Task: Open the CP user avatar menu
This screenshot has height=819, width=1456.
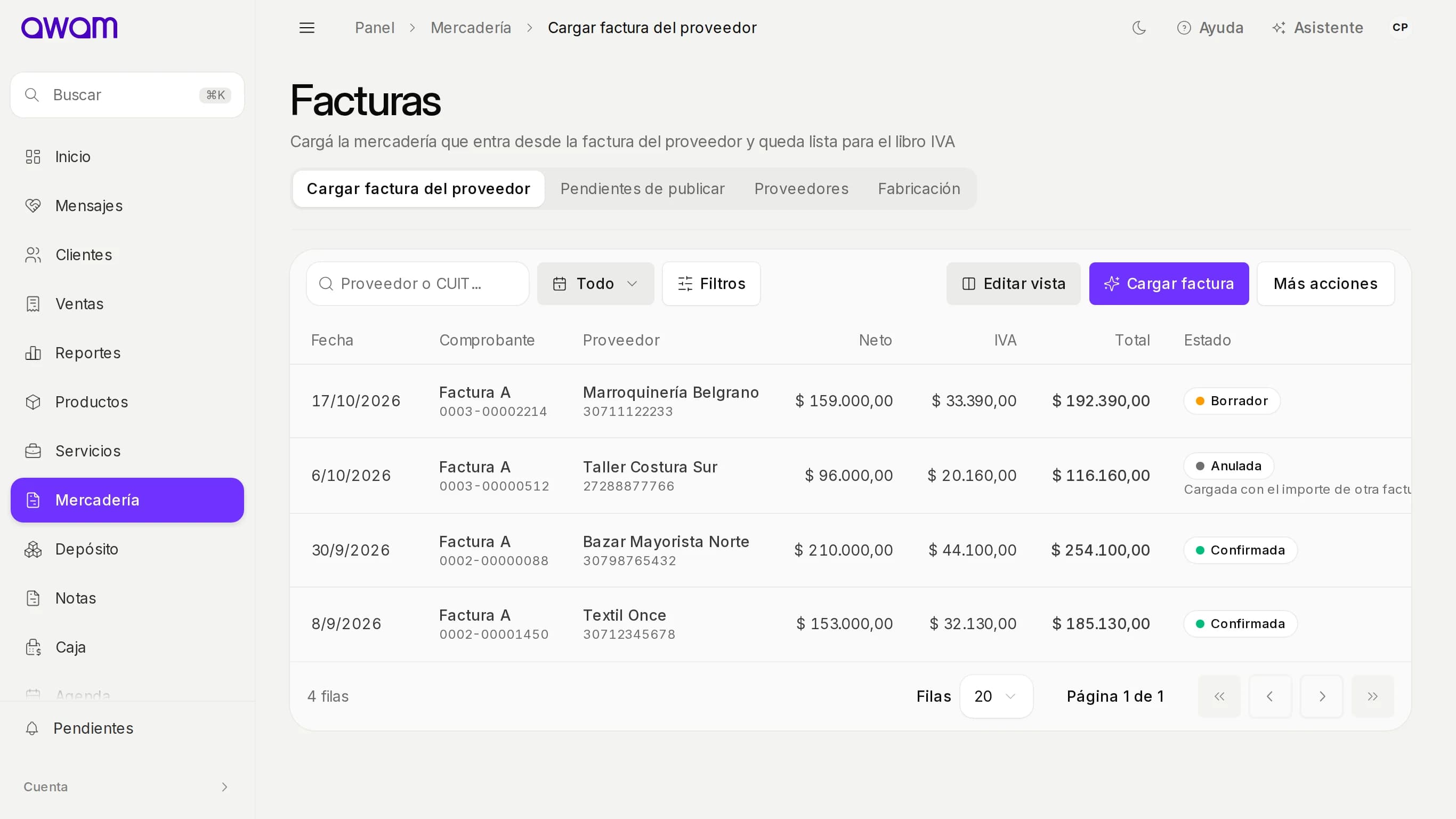Action: 1400,28
